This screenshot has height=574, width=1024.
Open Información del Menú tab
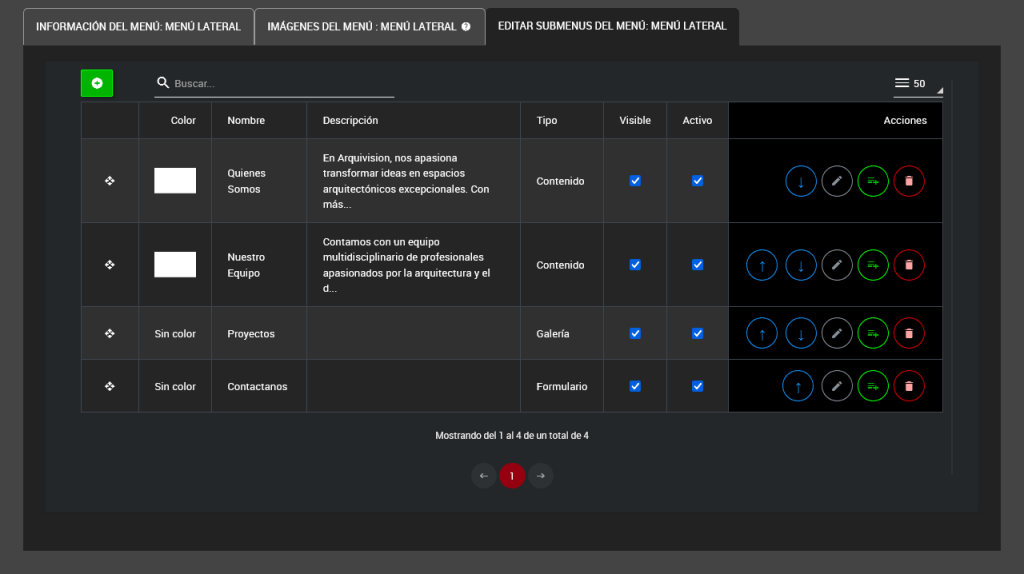click(138, 27)
